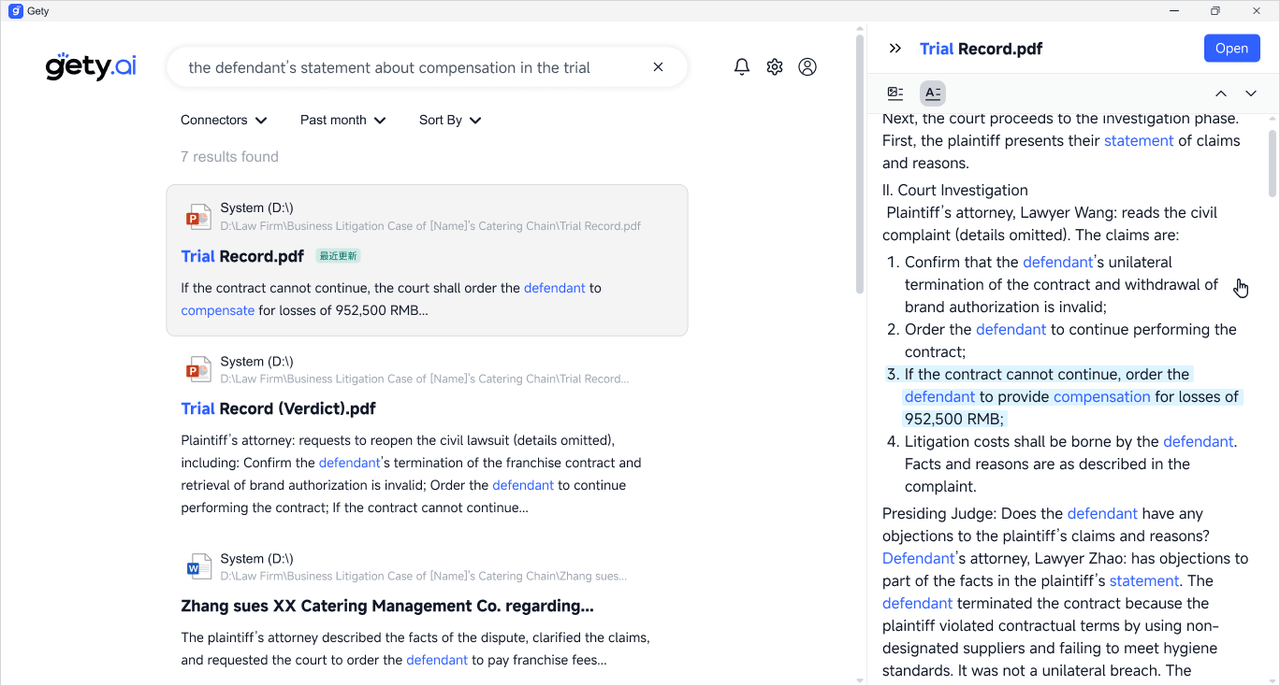Click the Word file icon for Zhang result
The width and height of the screenshot is (1280, 686).
(x=198, y=568)
